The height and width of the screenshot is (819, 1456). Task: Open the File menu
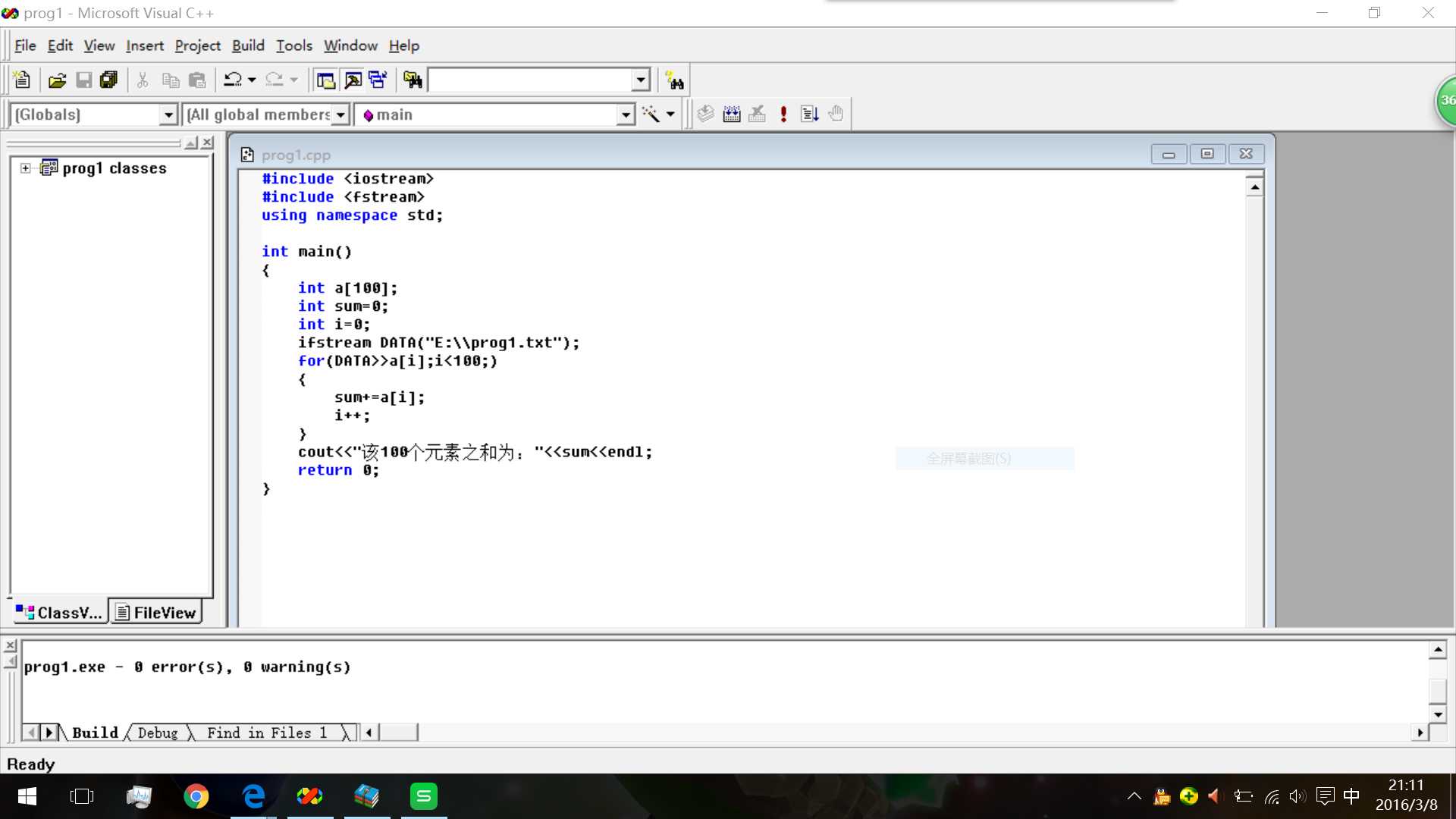pos(25,45)
